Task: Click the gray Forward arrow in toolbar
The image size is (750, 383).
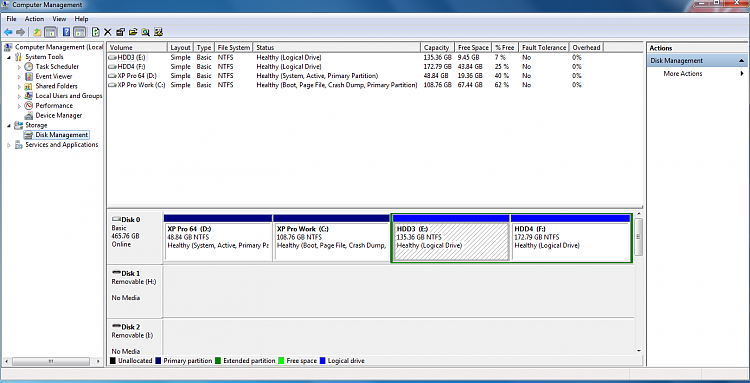Action: pyautogui.click(x=21, y=33)
